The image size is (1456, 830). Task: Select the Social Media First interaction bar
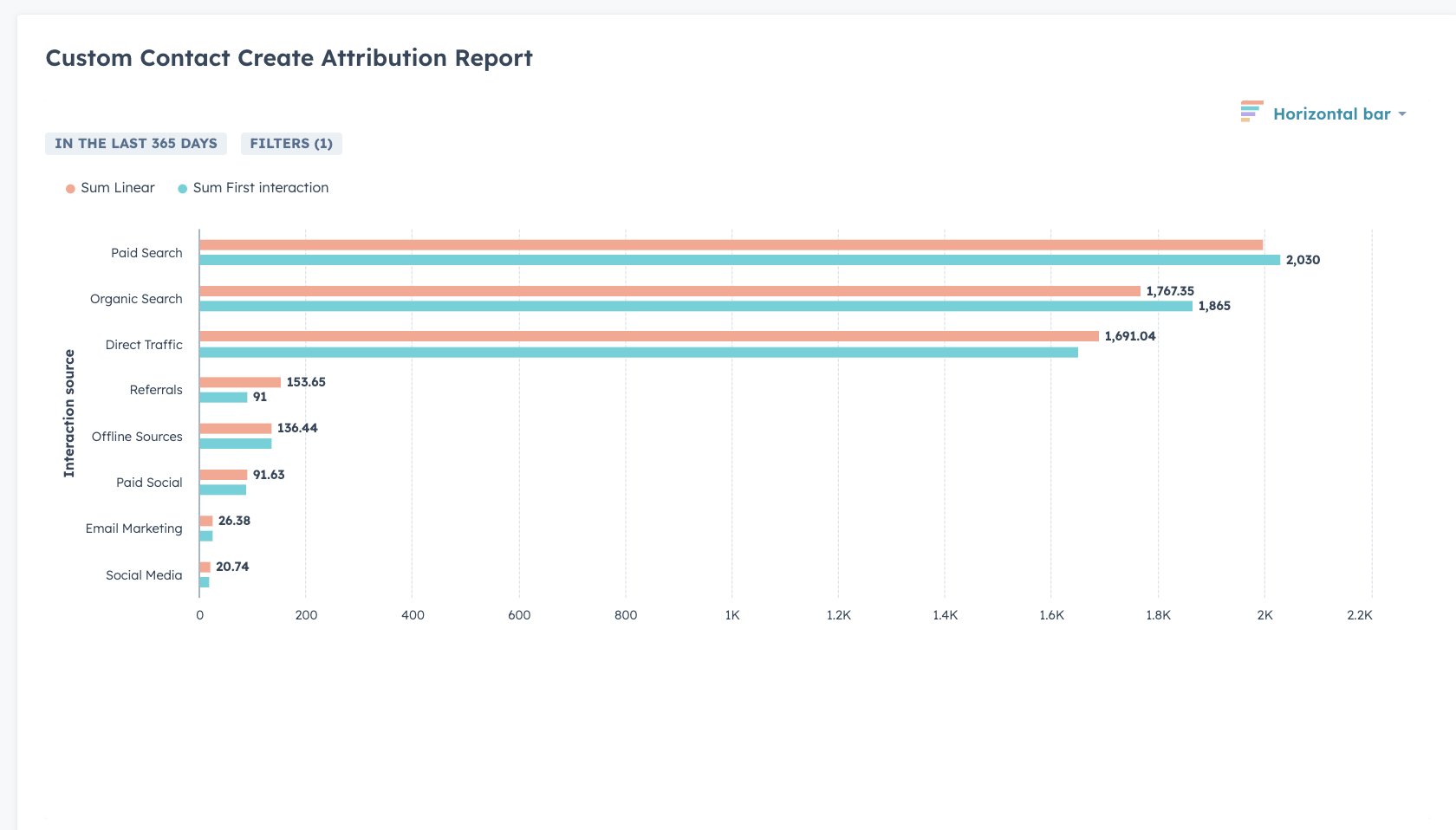click(x=205, y=582)
